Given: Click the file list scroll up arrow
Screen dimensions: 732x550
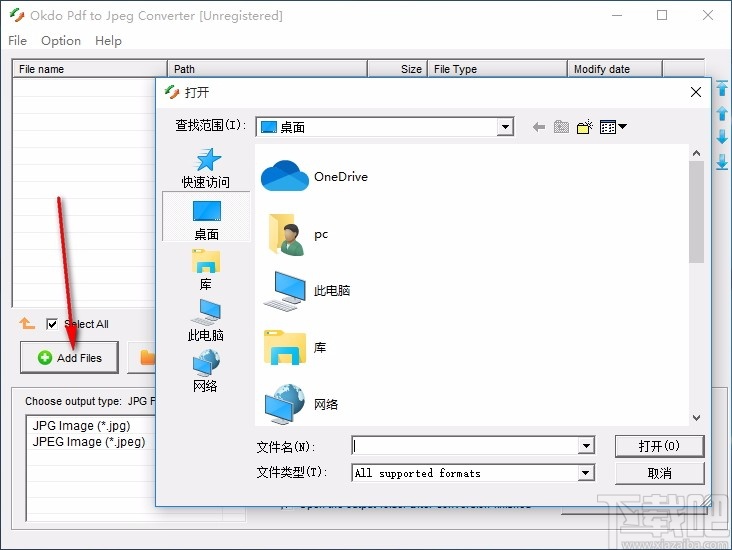Looking at the screenshot, I should coord(696,153).
